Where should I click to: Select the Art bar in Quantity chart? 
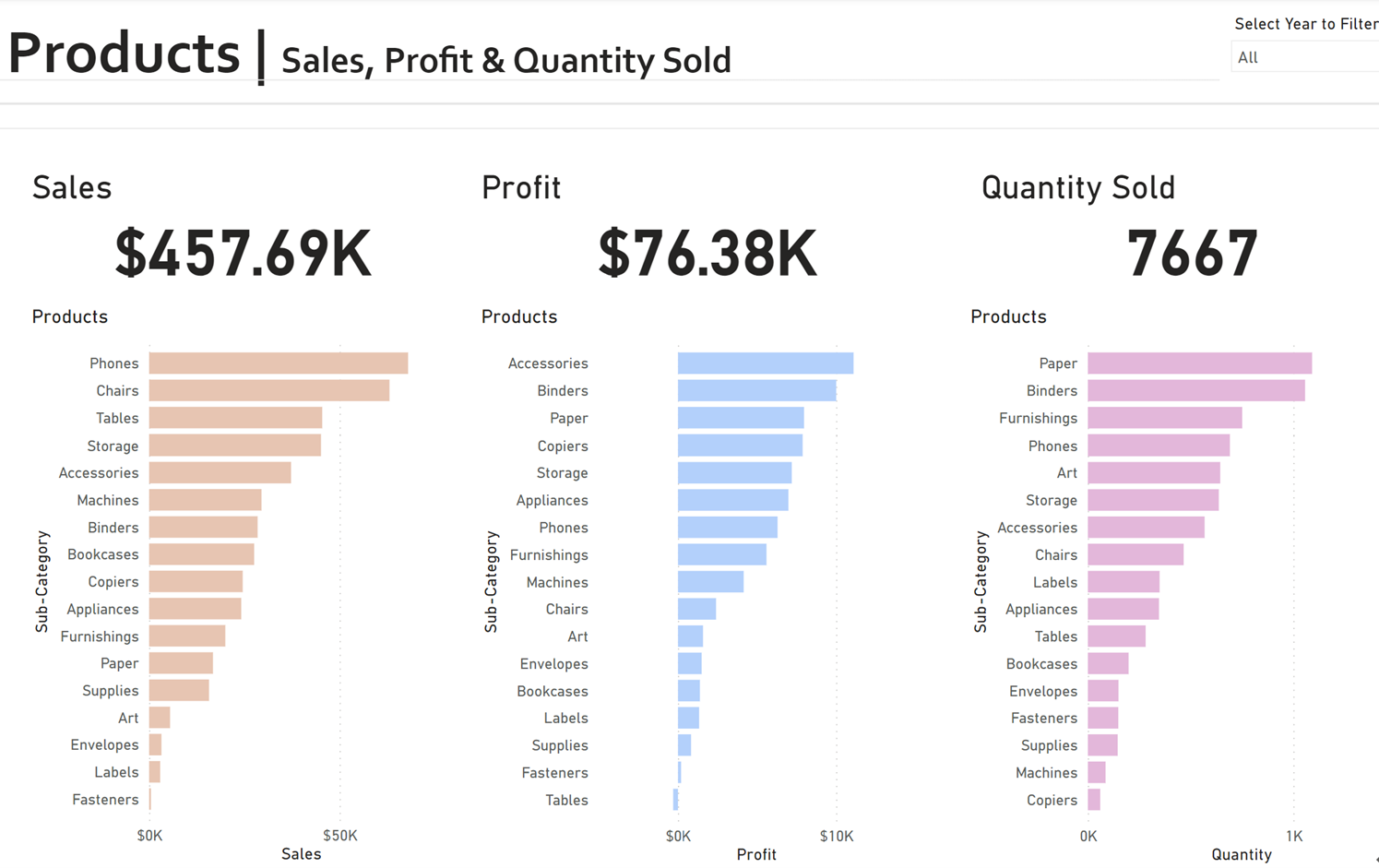click(x=1153, y=473)
